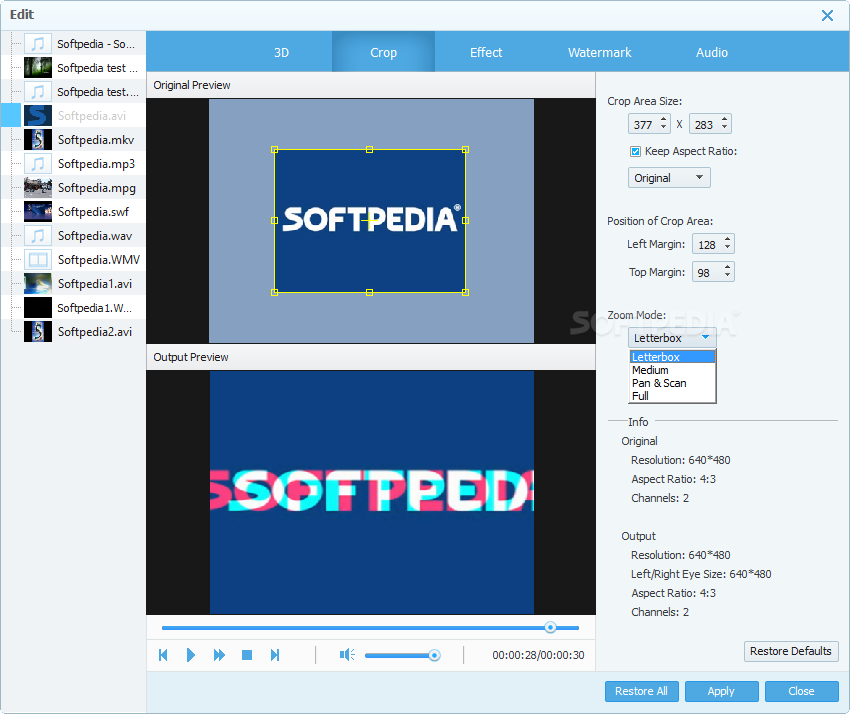The height and width of the screenshot is (714, 850).
Task: Click the Softpedia.WMV film icon
Action: click(x=38, y=260)
